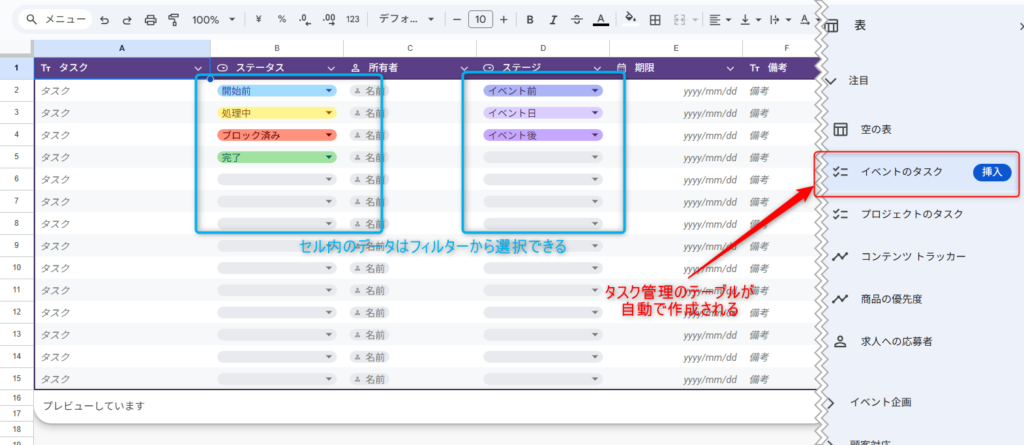Image resolution: width=1024 pixels, height=445 pixels.
Task: Open the イベント前 stage dropdown chip
Action: [x=542, y=91]
